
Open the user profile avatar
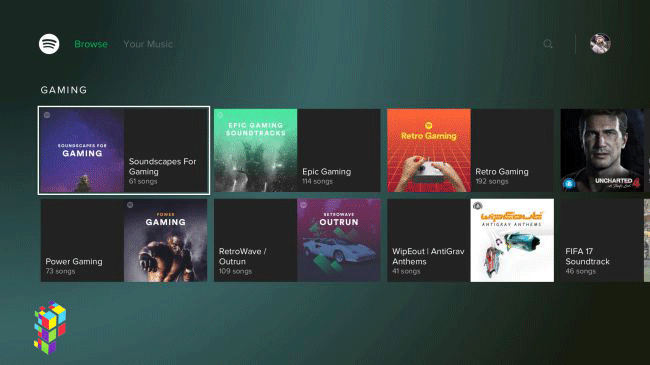[600, 44]
